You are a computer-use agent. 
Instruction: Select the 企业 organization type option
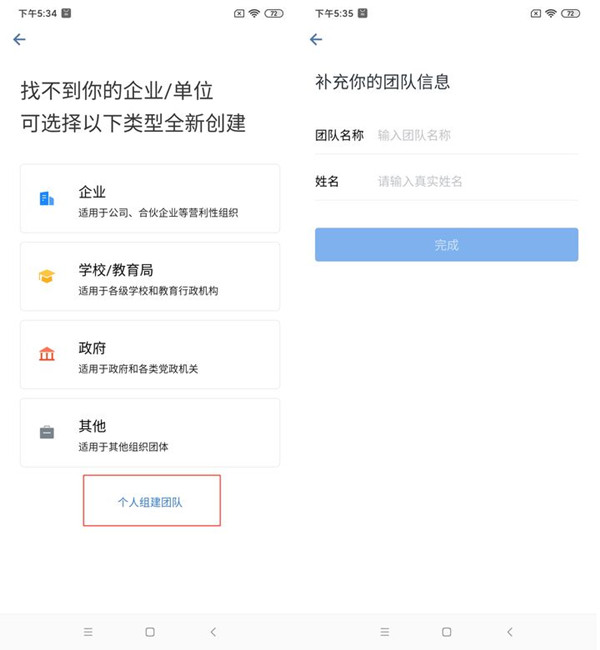pyautogui.click(x=150, y=199)
